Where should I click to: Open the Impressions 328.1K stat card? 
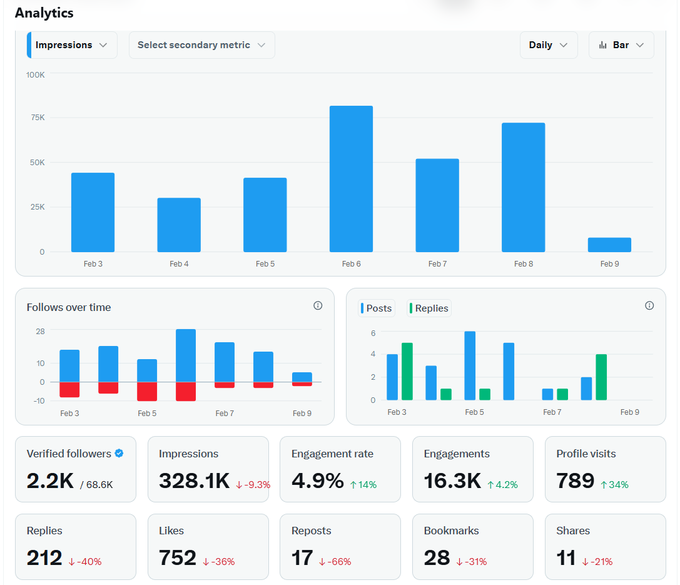(208, 470)
